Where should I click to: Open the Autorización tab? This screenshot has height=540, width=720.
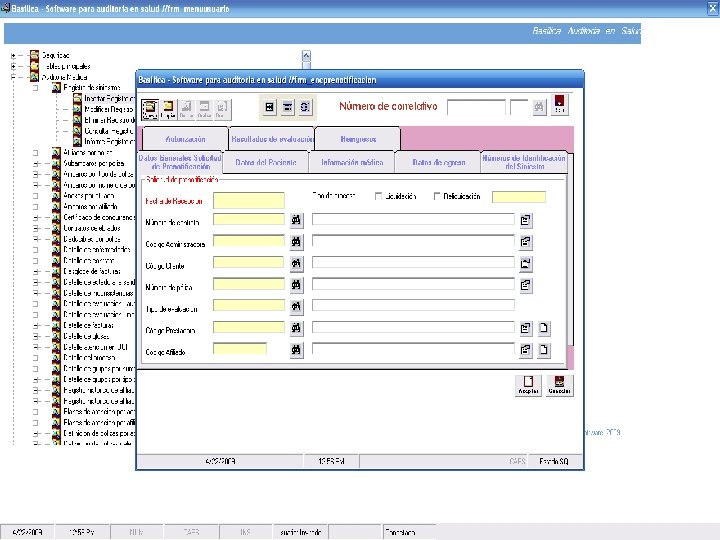[x=185, y=139]
